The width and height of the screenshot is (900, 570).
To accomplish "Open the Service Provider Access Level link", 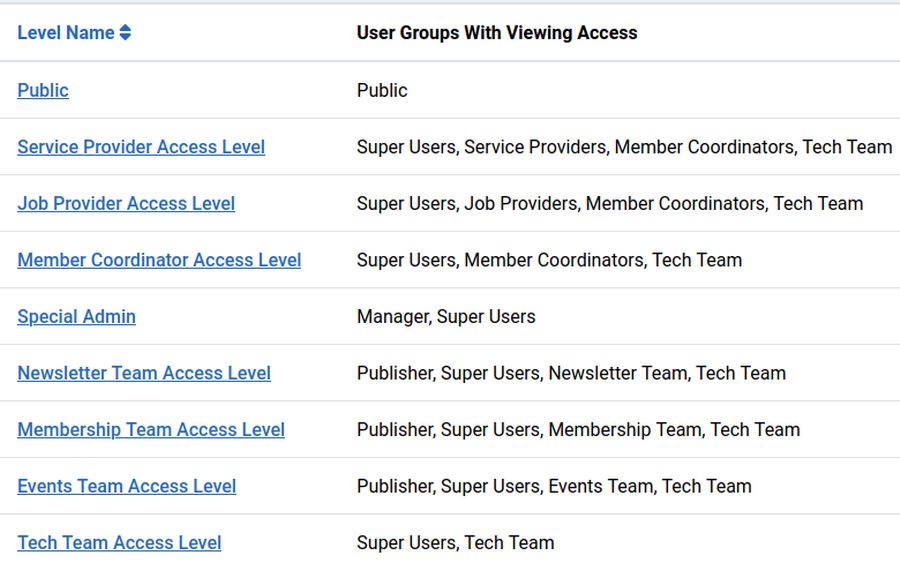I will point(141,147).
